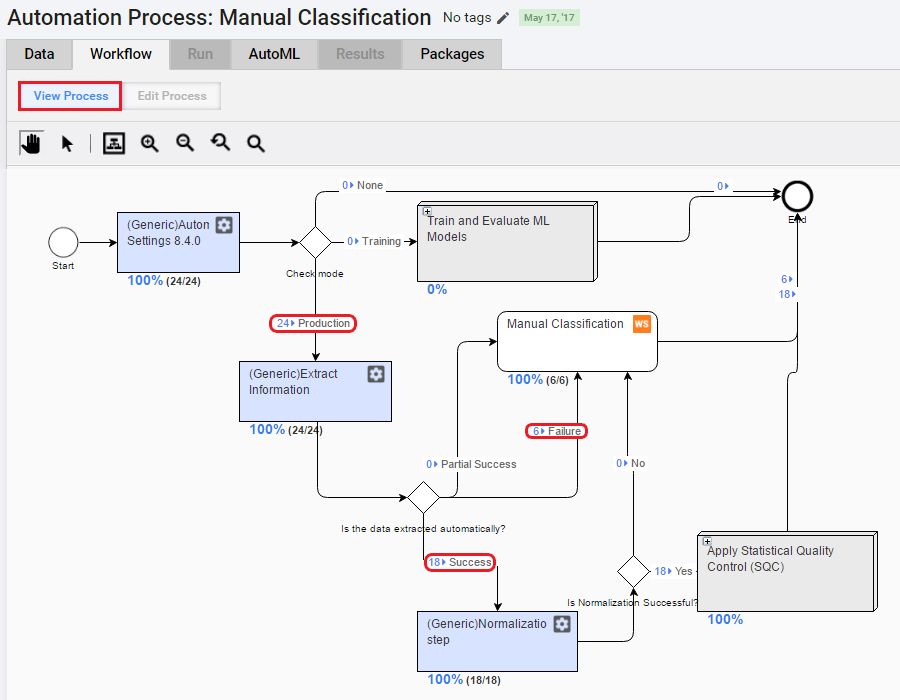
Task: Click the 24 Production flow label
Action: coord(313,324)
